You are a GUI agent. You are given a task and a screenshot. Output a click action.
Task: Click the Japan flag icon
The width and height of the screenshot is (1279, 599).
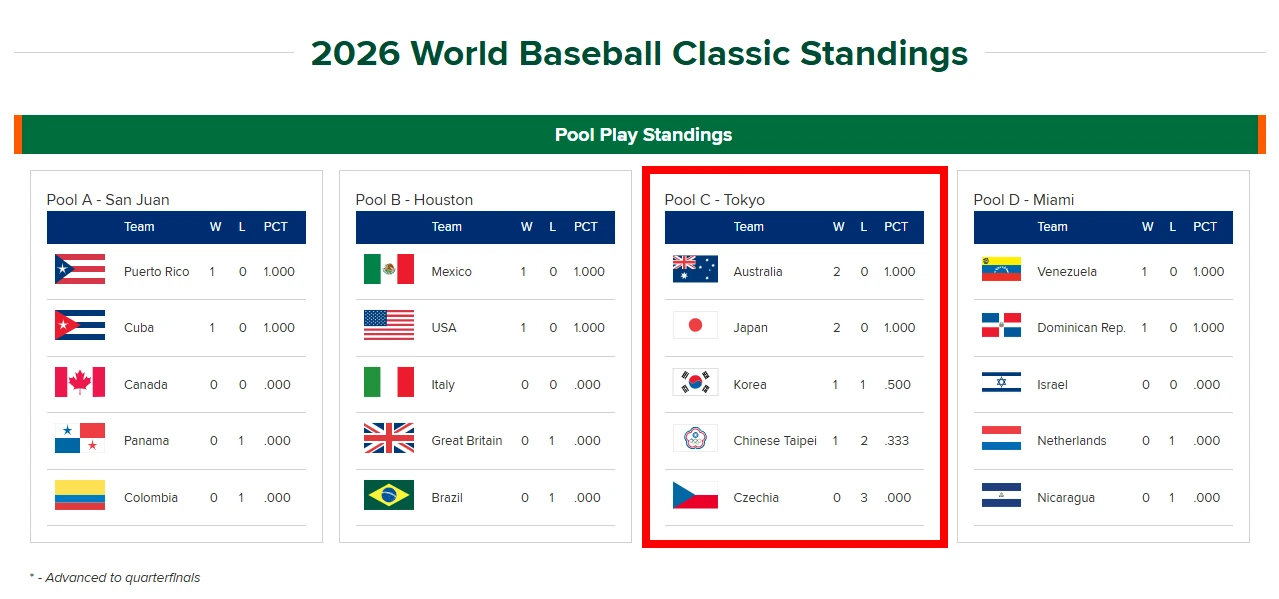[695, 326]
